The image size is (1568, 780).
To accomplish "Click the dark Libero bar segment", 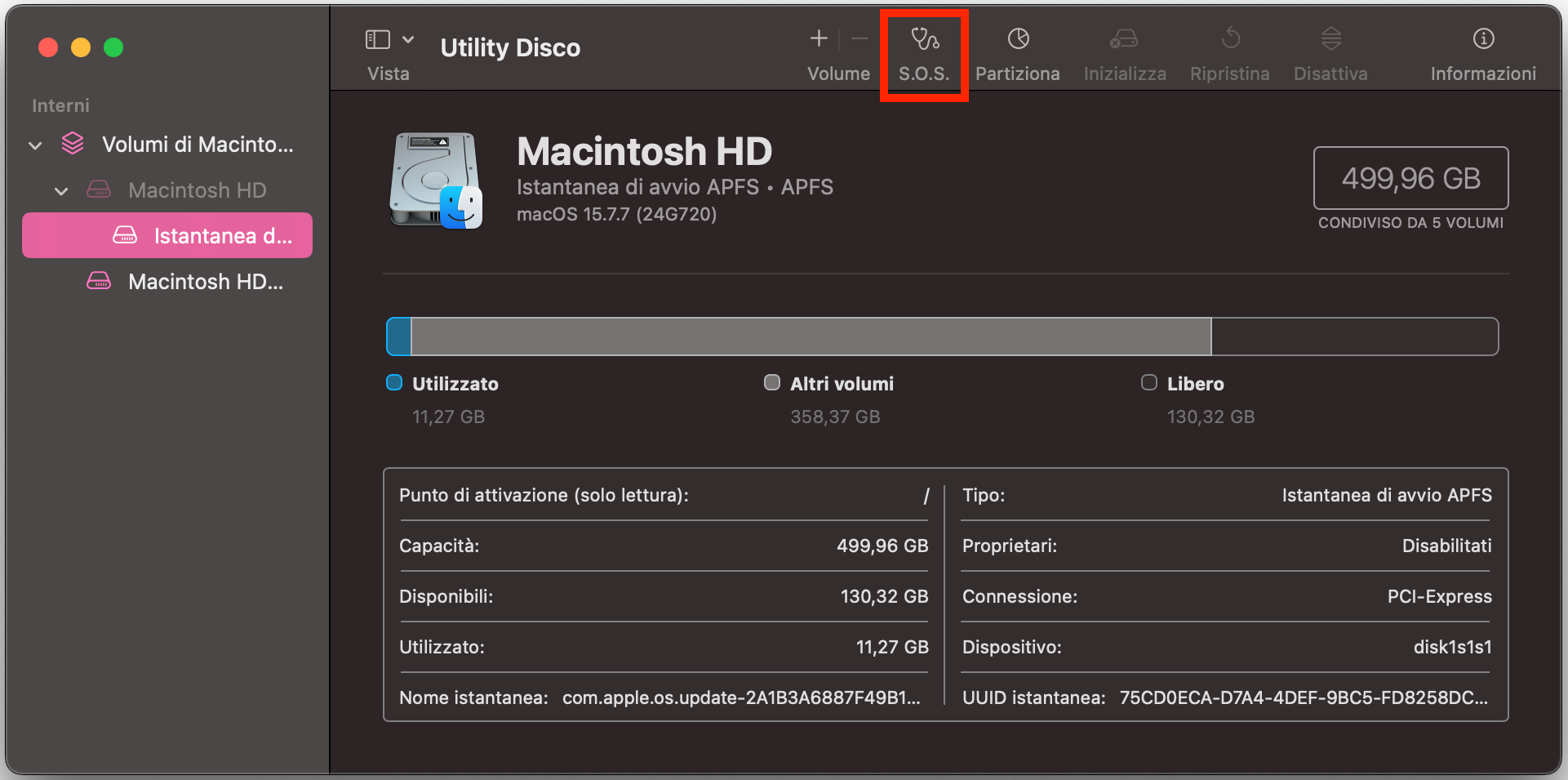I will (1355, 337).
